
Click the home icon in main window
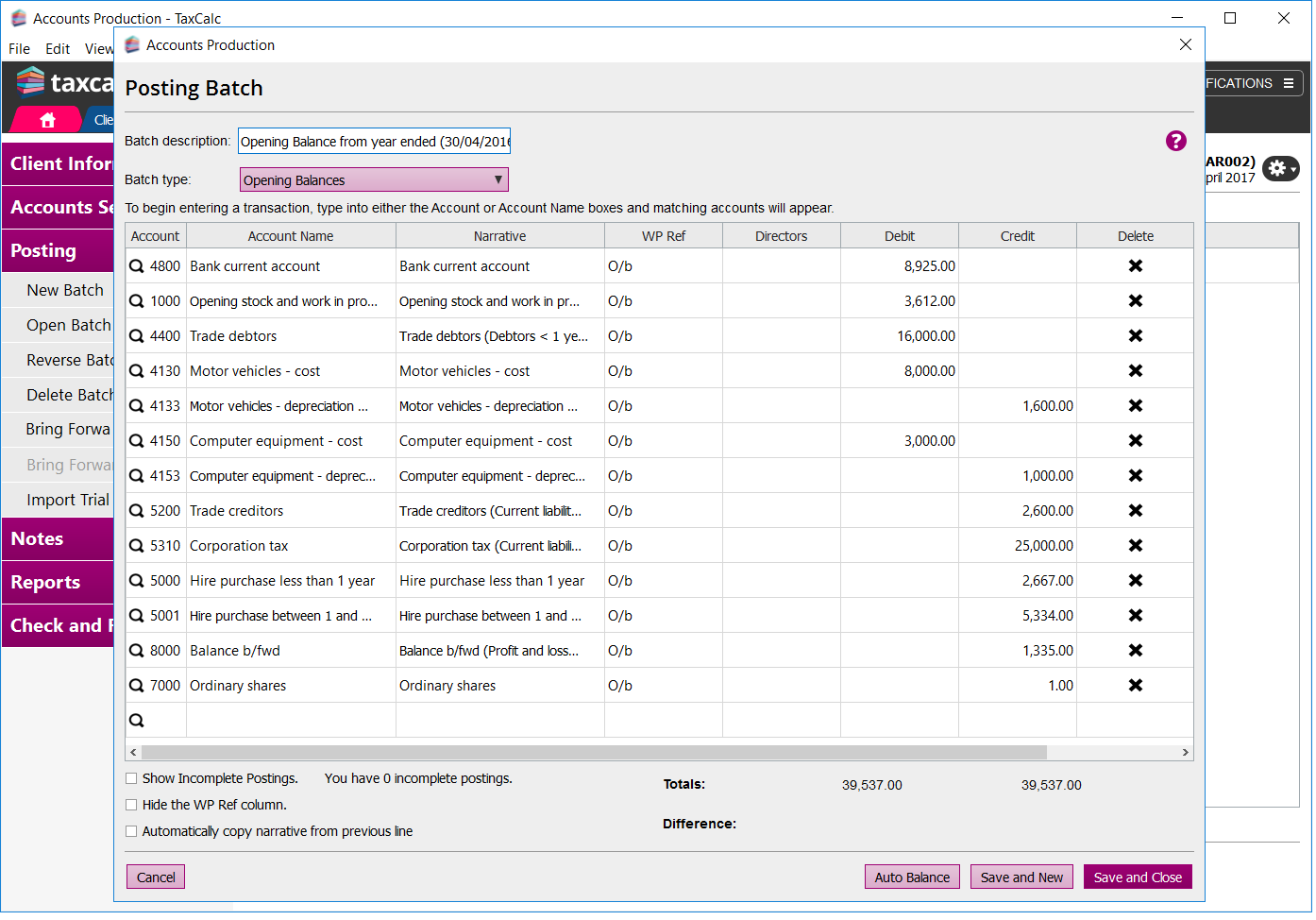click(48, 120)
